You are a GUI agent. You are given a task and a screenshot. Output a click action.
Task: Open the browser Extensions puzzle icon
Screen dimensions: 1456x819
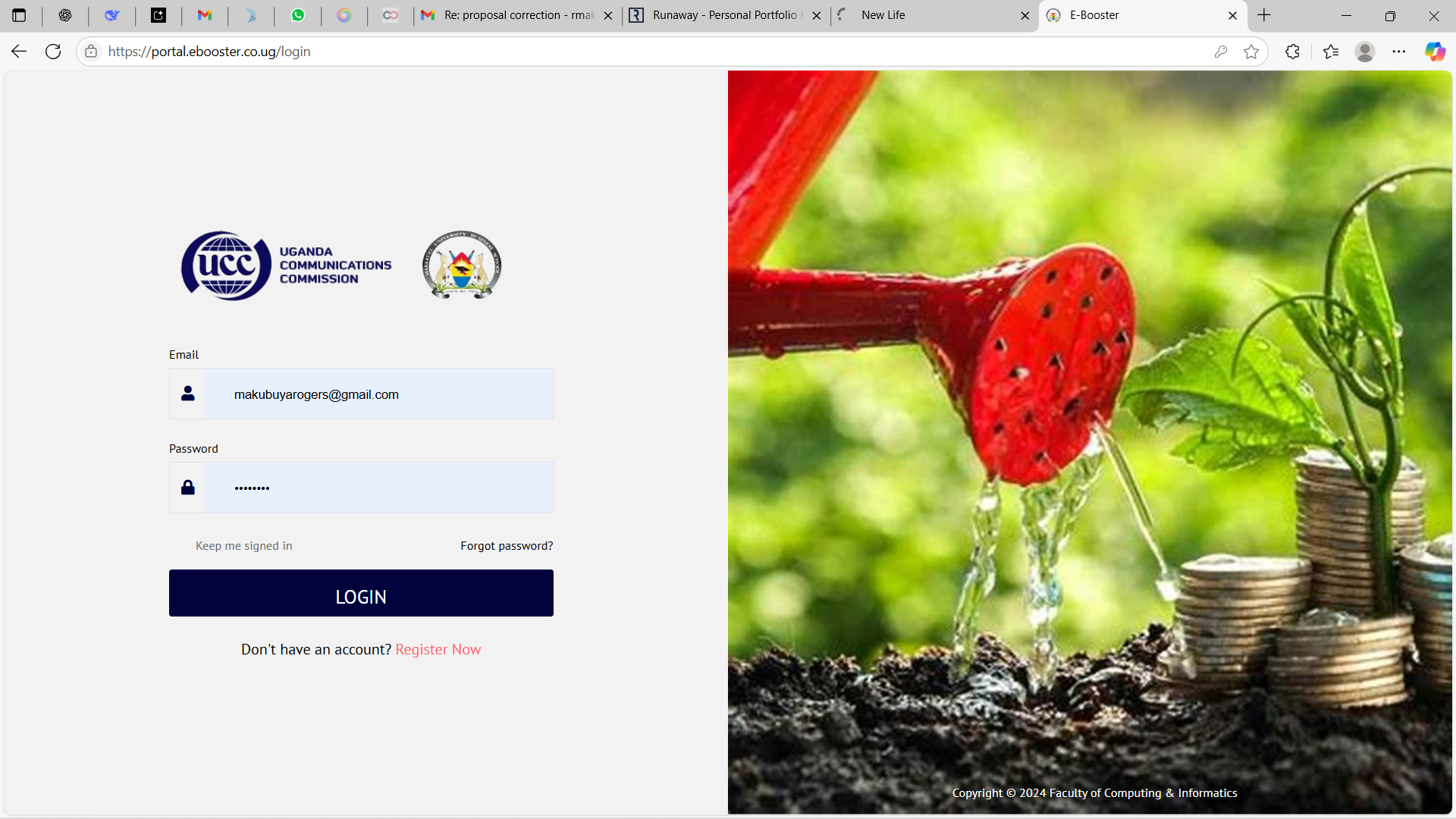(x=1293, y=52)
